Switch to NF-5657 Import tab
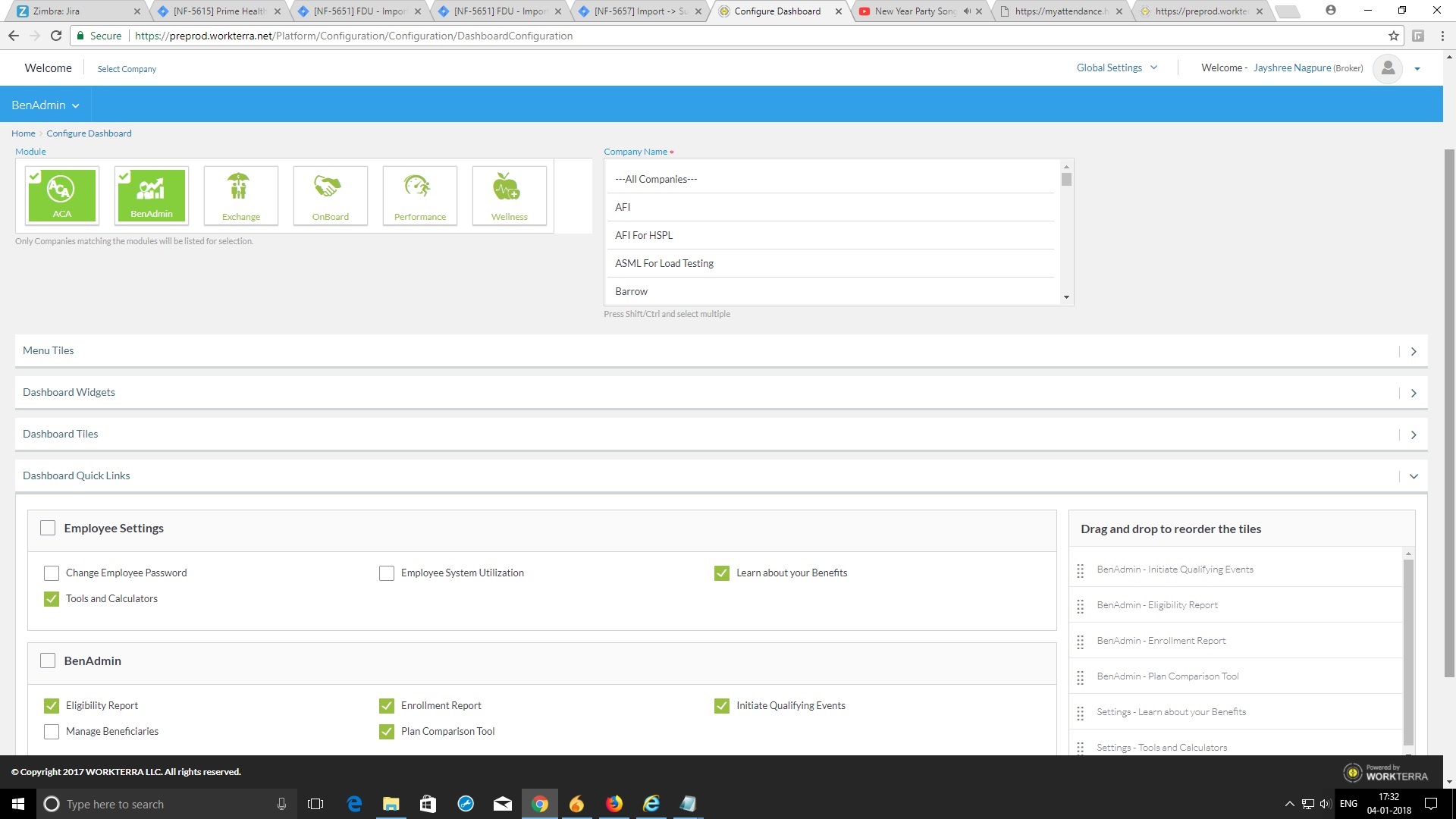Screen dimensions: 1456x819 point(641,11)
